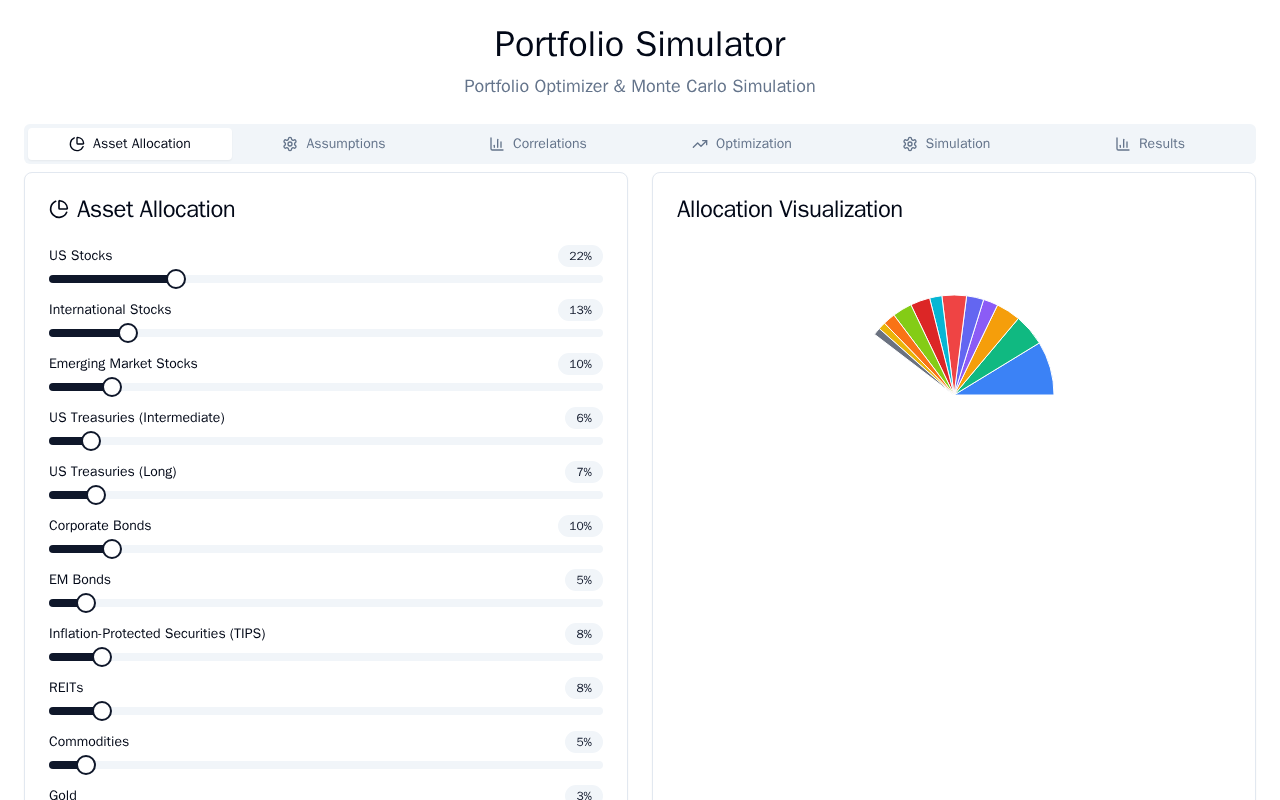This screenshot has width=1280, height=800.
Task: Click the bar chart icon beside Correlations
Action: (x=497, y=144)
